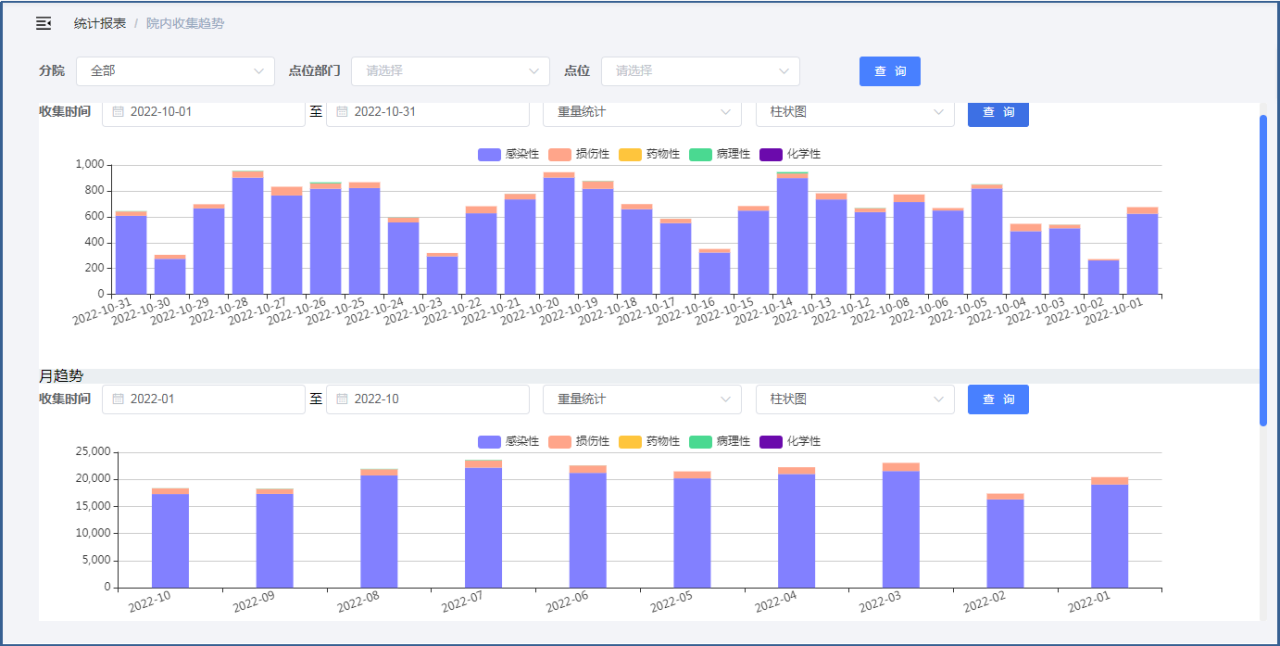Click the calendar icon beside 2022-10-01

(x=119, y=112)
